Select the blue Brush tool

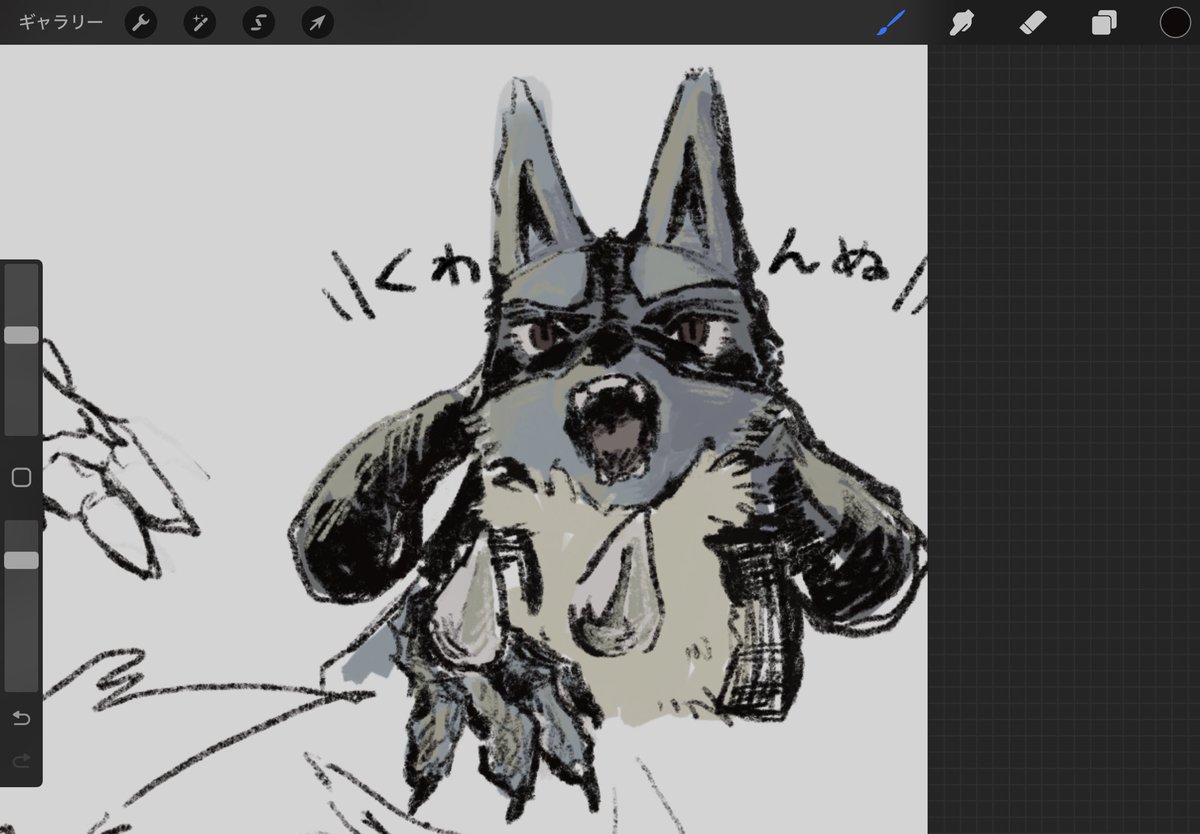click(x=890, y=22)
